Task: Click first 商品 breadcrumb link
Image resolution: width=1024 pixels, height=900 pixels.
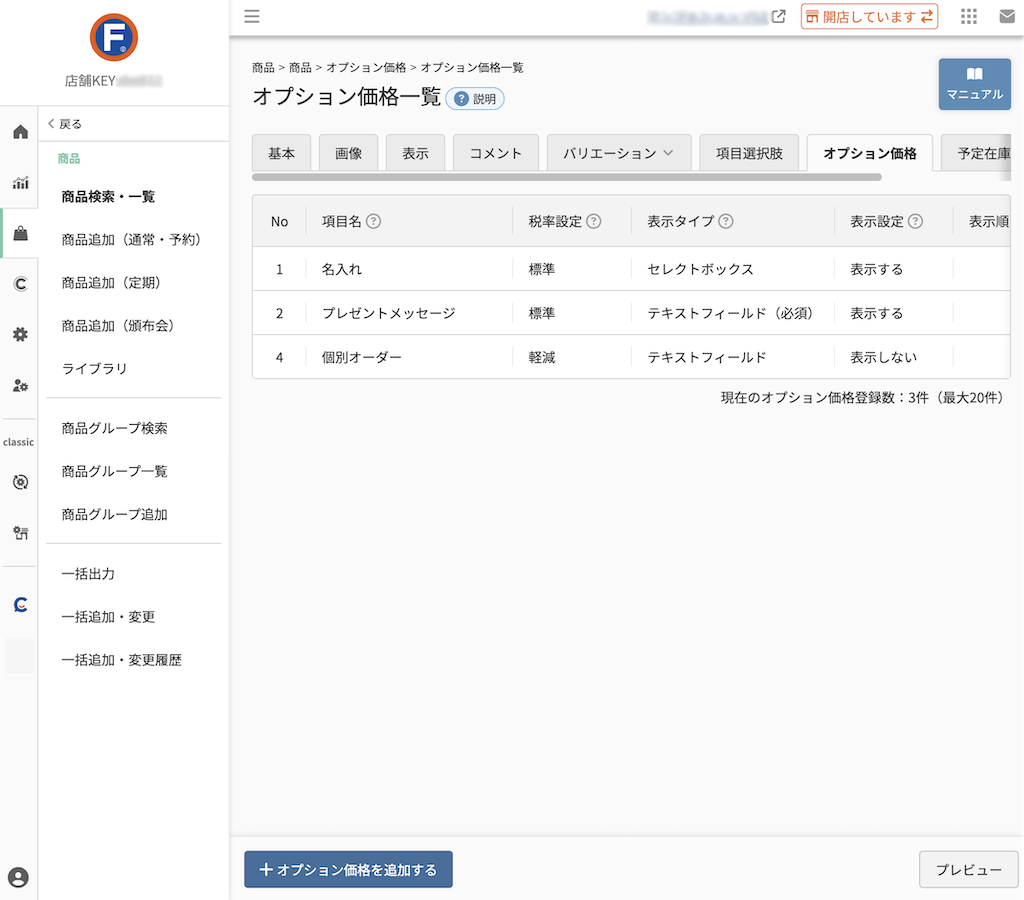Action: coord(263,67)
